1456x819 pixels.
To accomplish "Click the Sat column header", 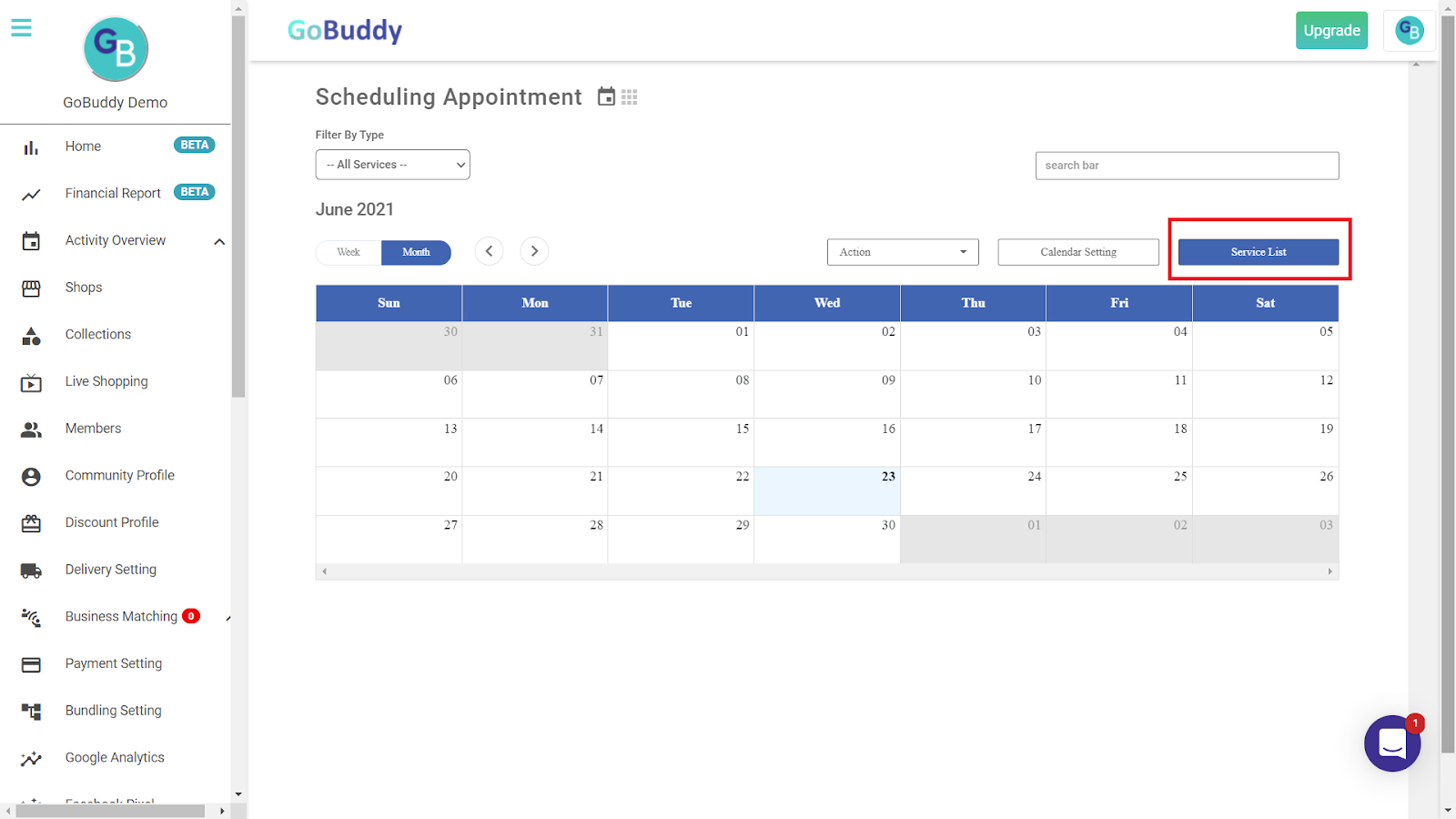I will (x=1265, y=303).
